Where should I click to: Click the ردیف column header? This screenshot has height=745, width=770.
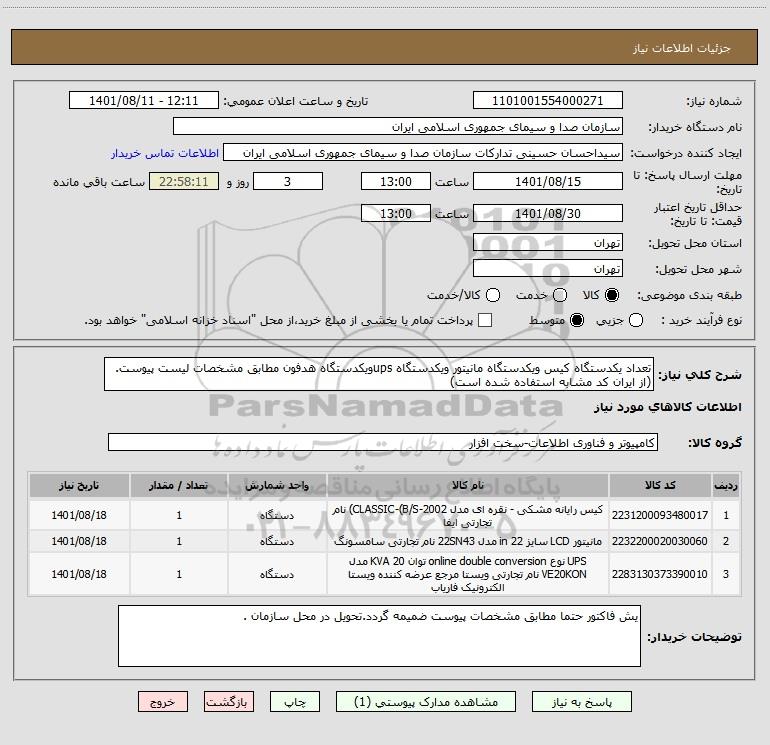pos(726,485)
